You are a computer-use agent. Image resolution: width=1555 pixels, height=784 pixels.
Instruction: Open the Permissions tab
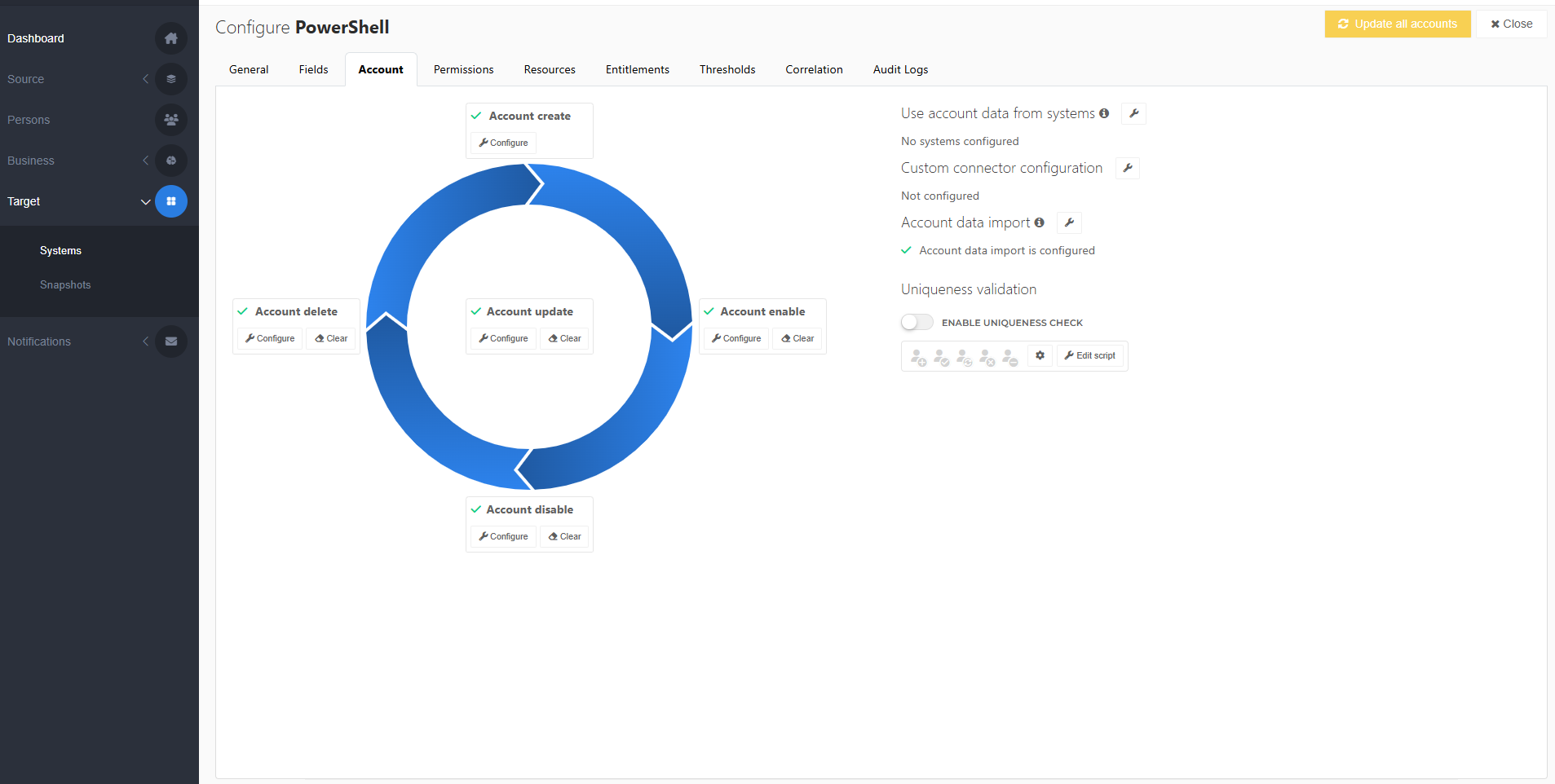point(463,69)
